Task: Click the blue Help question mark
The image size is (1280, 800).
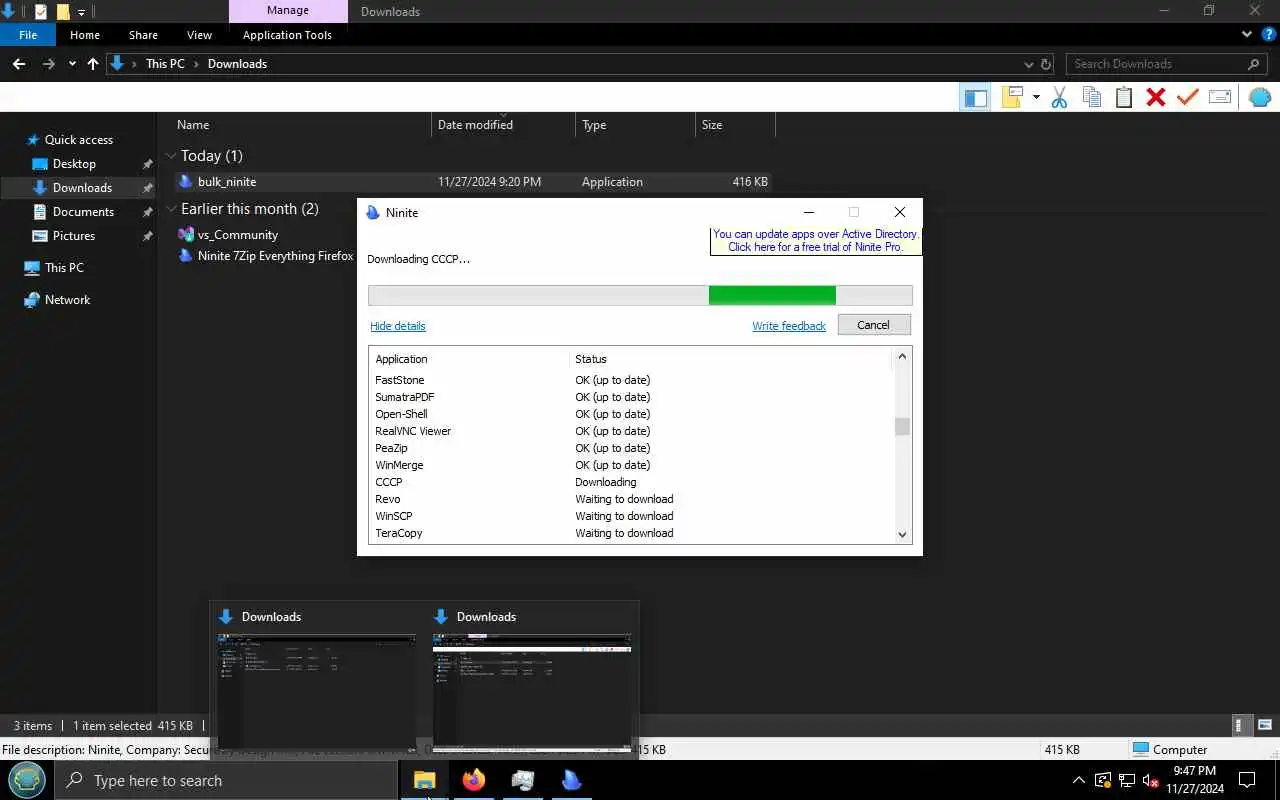Action: pyautogui.click(x=1268, y=34)
